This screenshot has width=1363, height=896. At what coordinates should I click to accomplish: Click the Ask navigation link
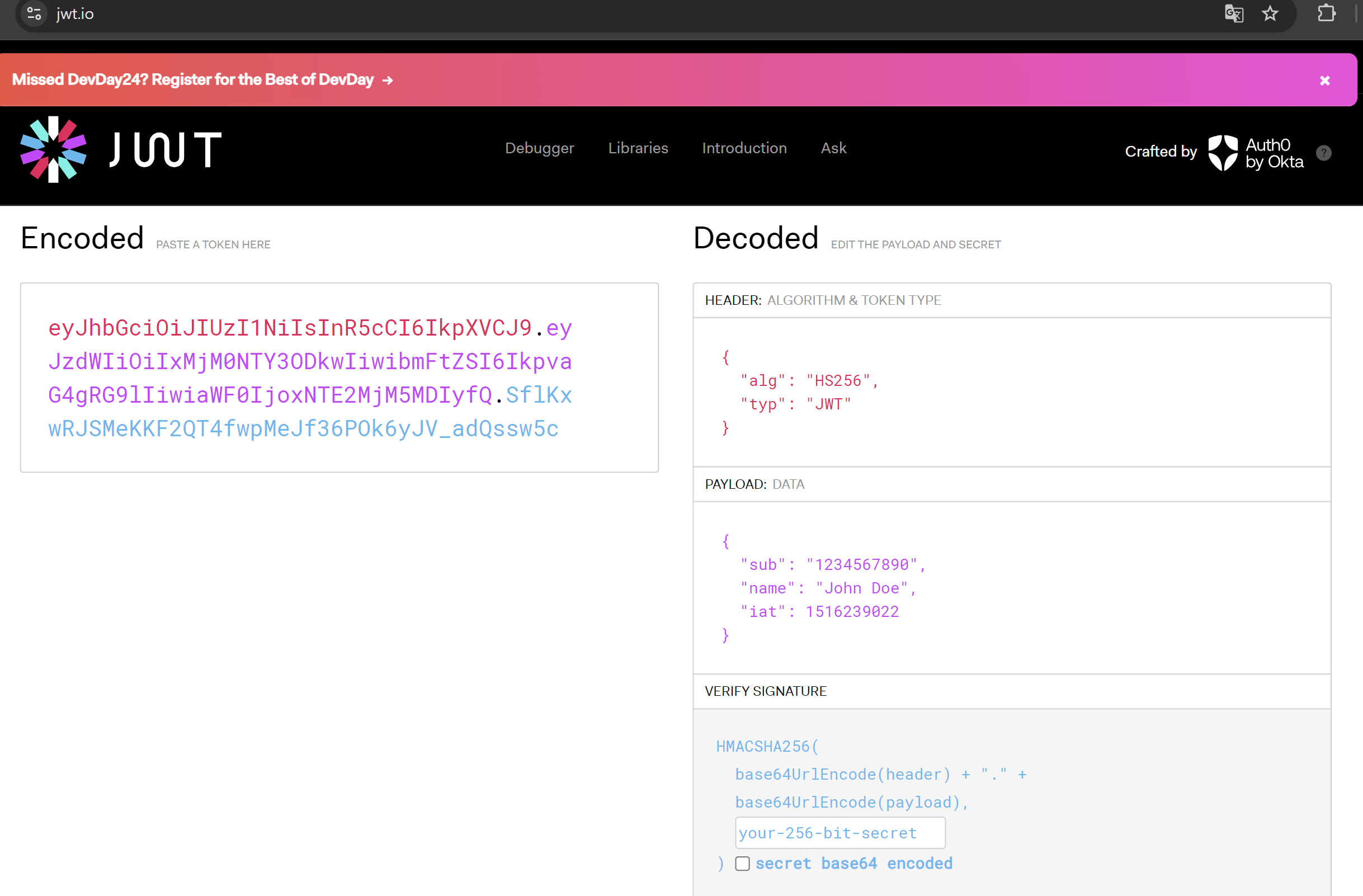tap(833, 148)
